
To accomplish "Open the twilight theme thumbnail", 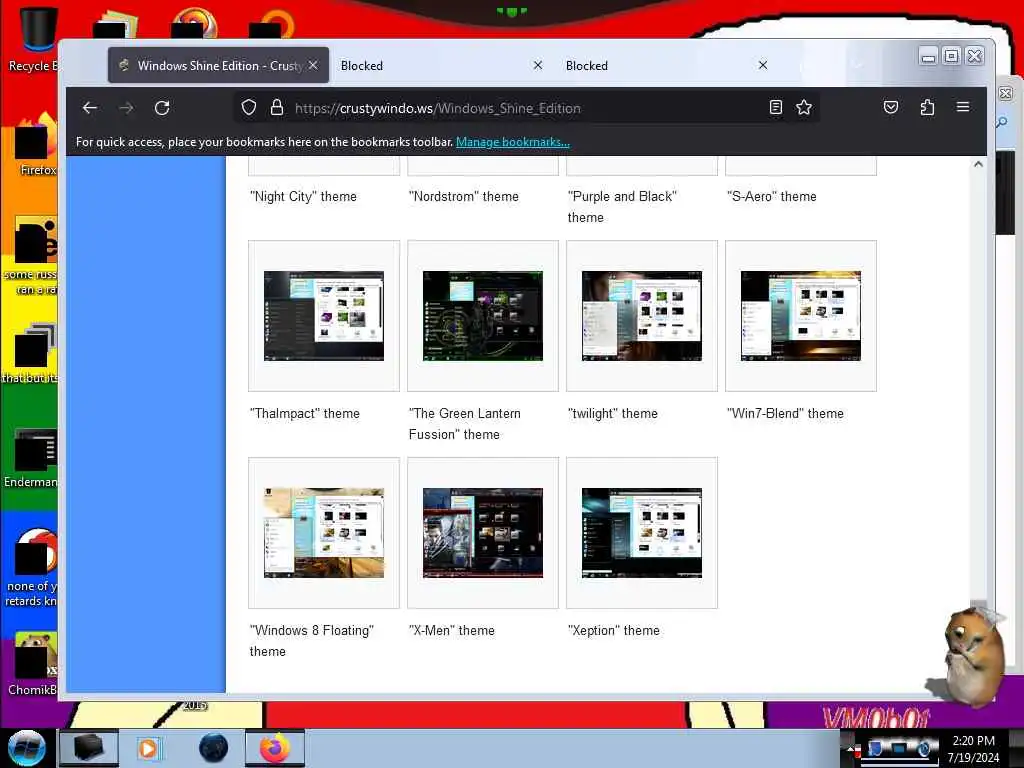I will [x=642, y=316].
